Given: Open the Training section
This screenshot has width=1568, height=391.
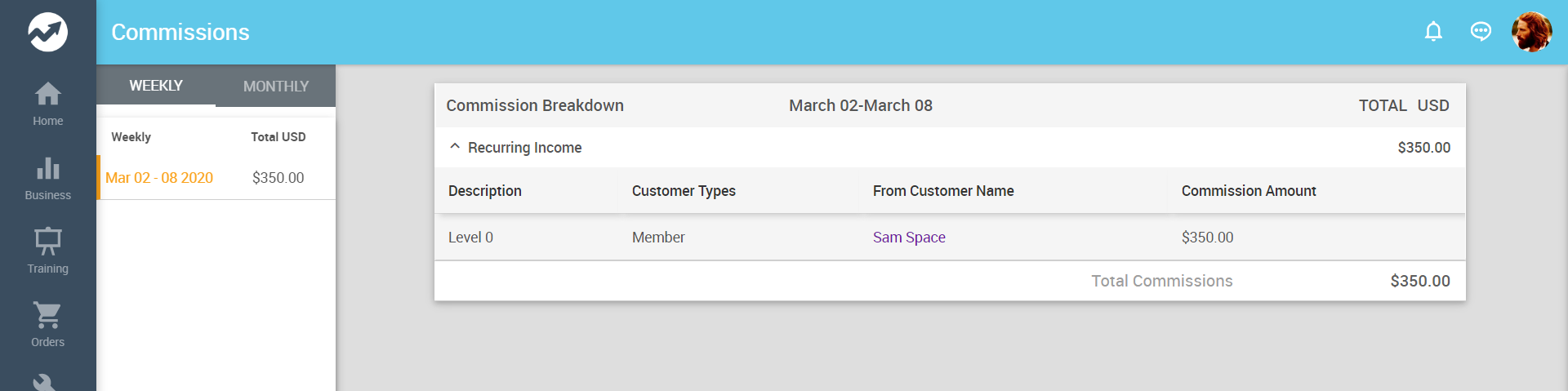Looking at the screenshot, I should pyautogui.click(x=47, y=251).
